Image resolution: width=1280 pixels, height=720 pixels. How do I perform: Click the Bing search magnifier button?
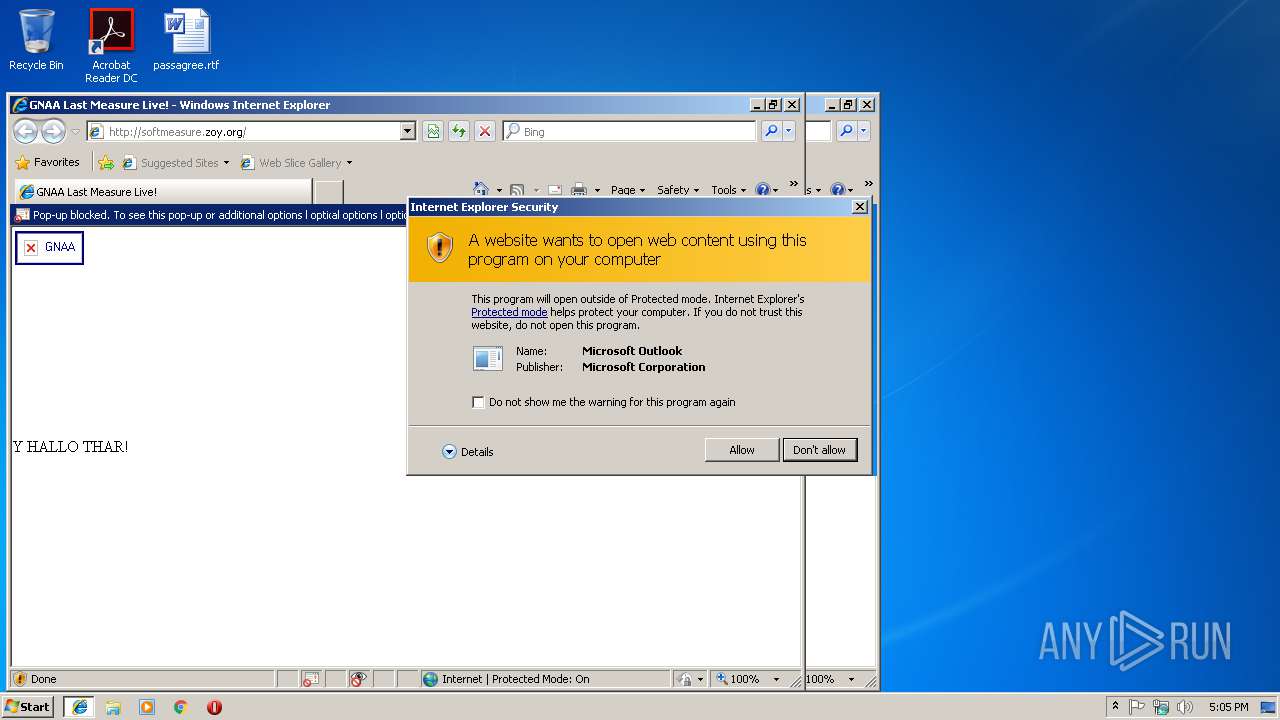(770, 131)
